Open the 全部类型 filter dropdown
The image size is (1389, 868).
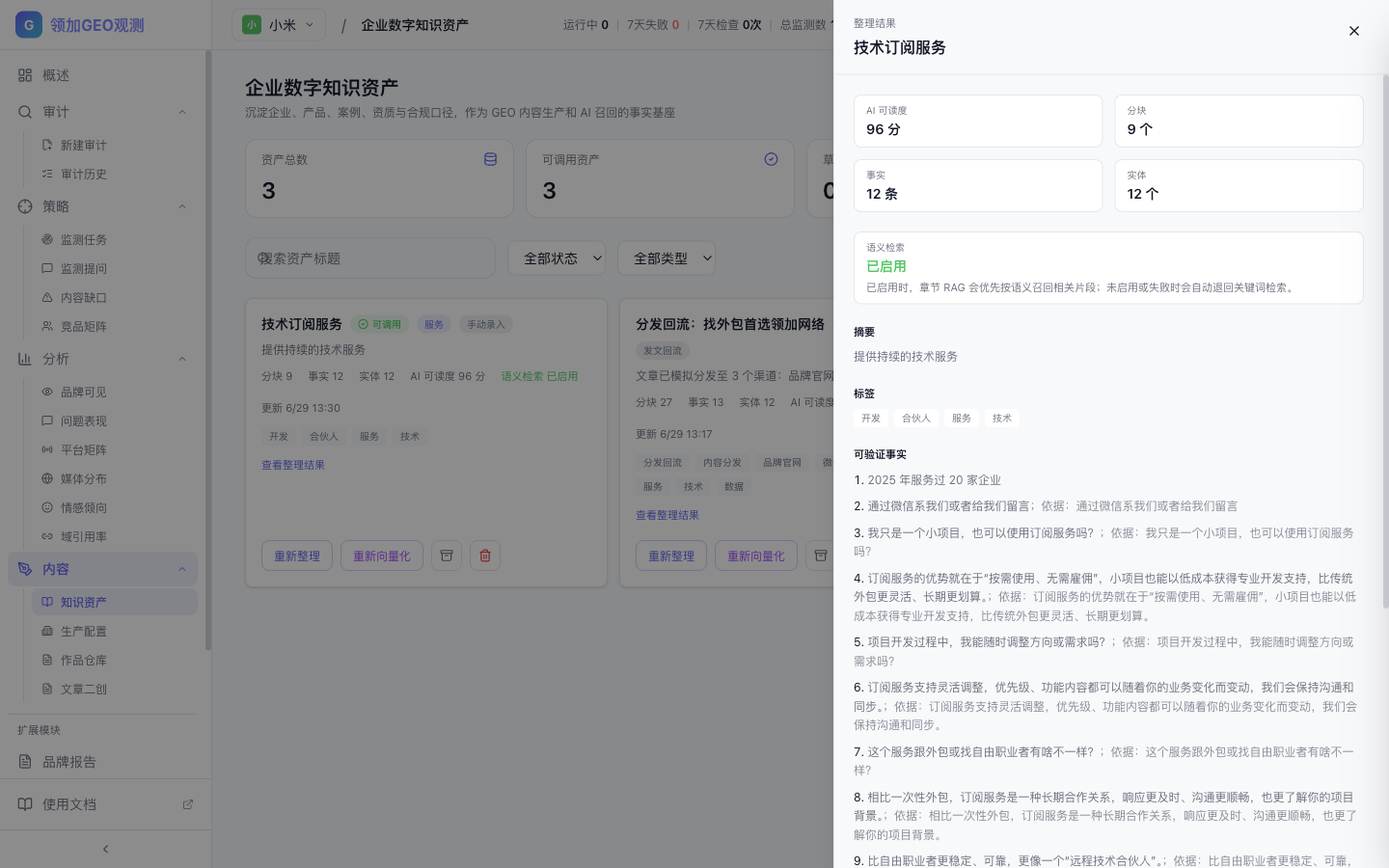(667, 258)
